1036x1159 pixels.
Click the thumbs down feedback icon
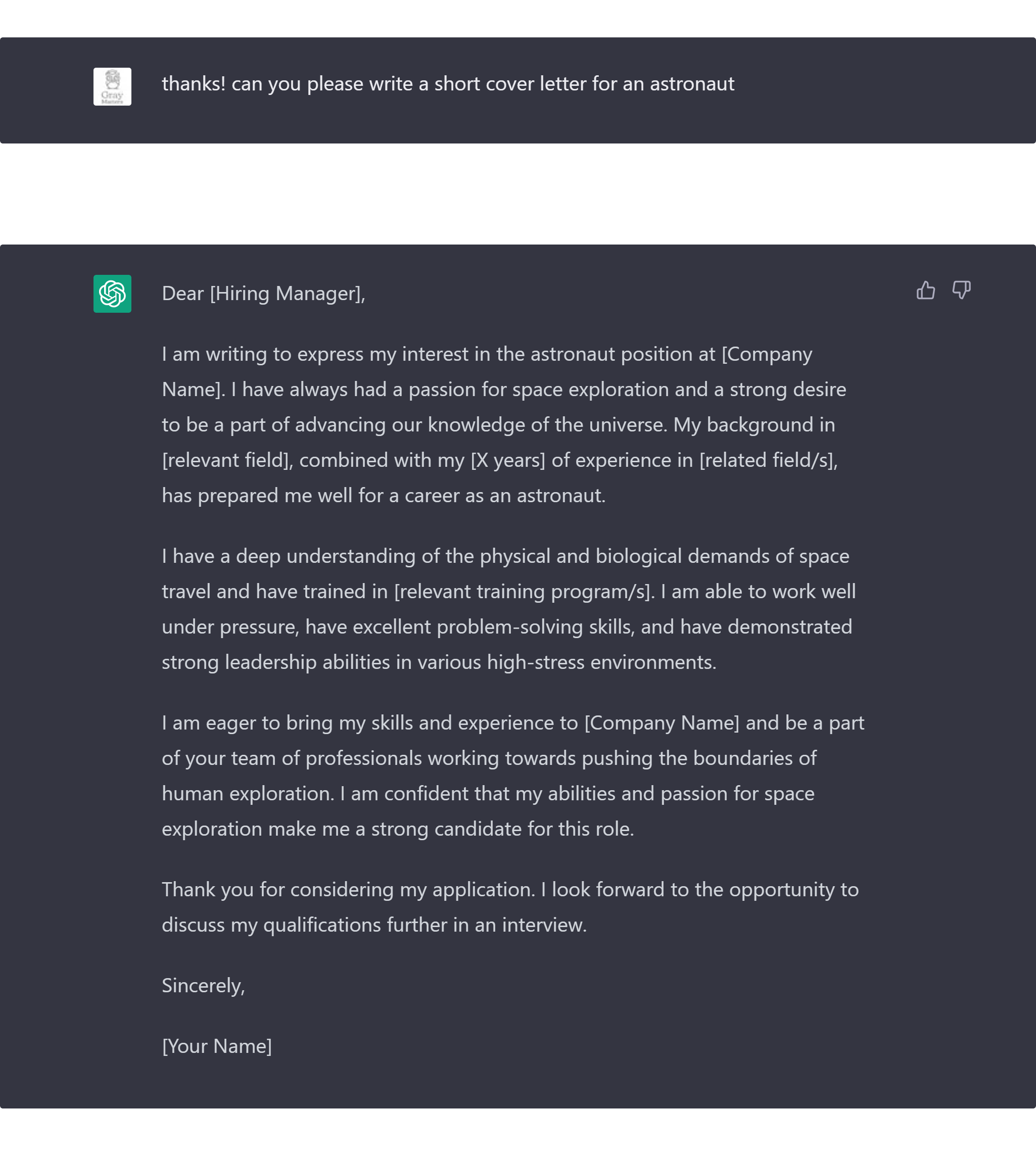coord(961,290)
